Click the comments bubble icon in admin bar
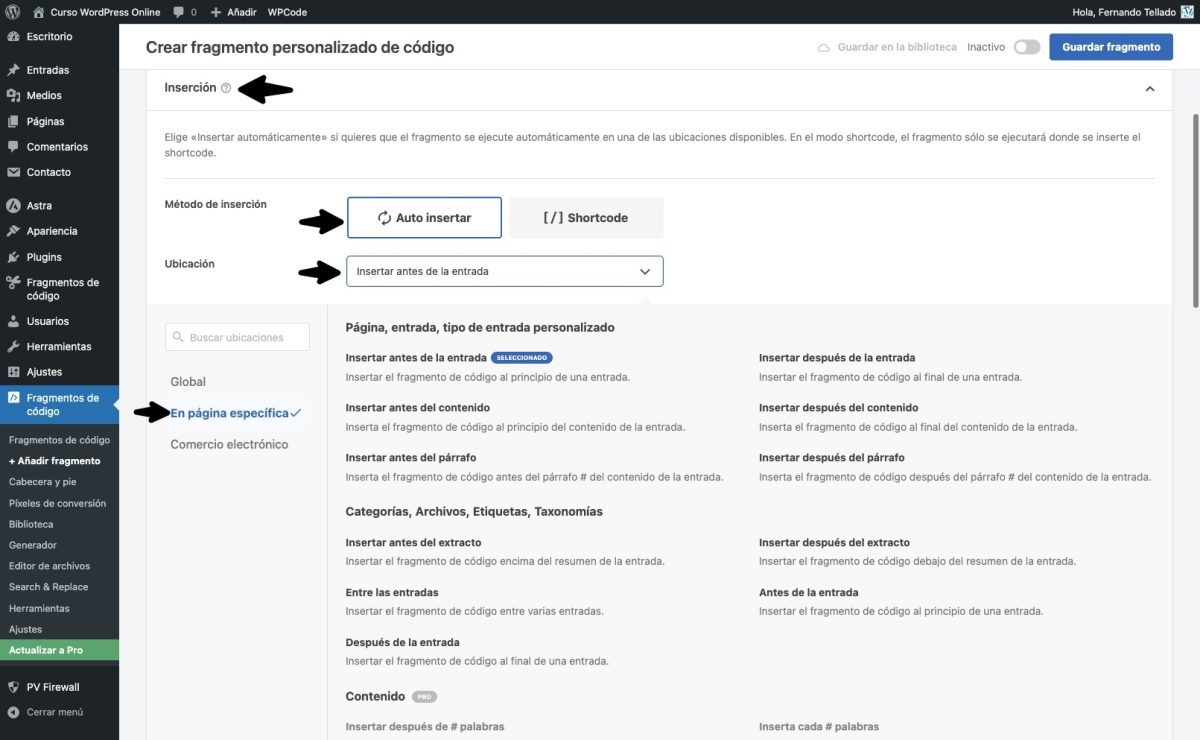 (178, 12)
